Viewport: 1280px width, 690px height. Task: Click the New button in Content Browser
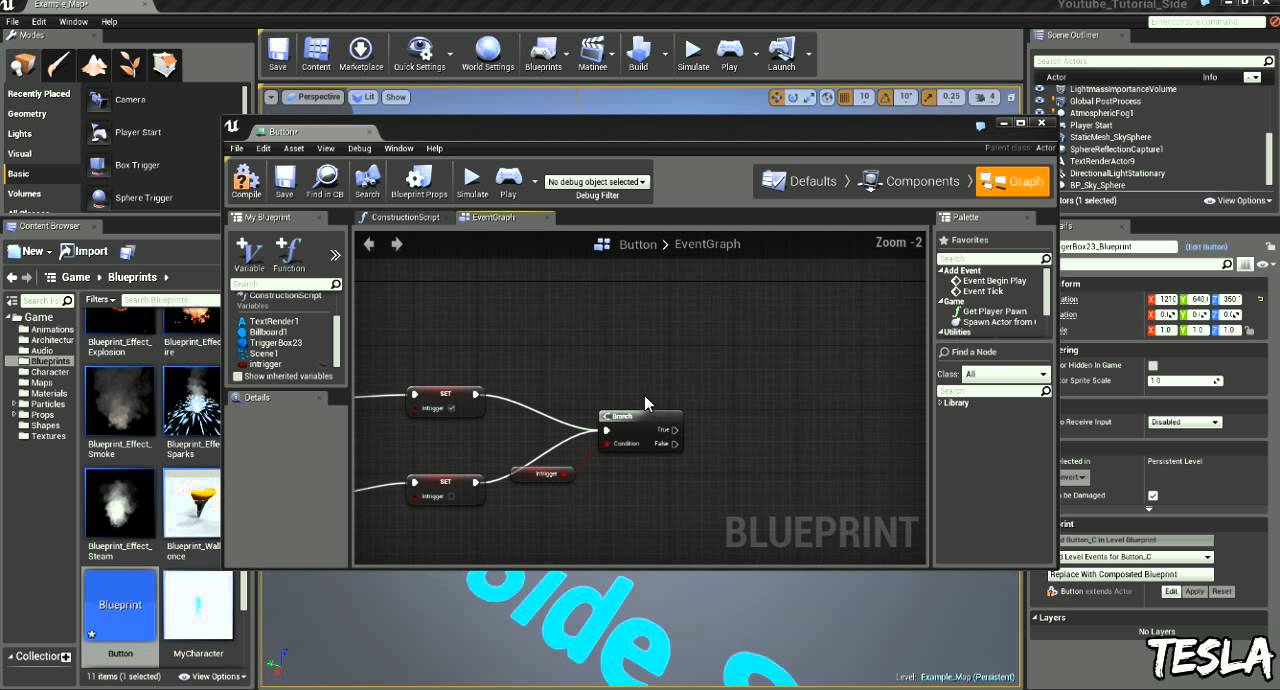pyautogui.click(x=29, y=251)
